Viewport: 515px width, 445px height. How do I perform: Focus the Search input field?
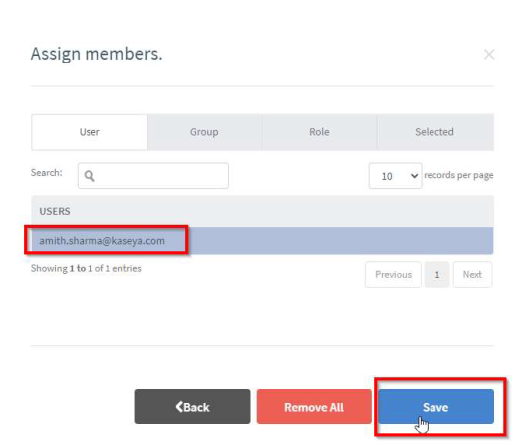click(153, 176)
